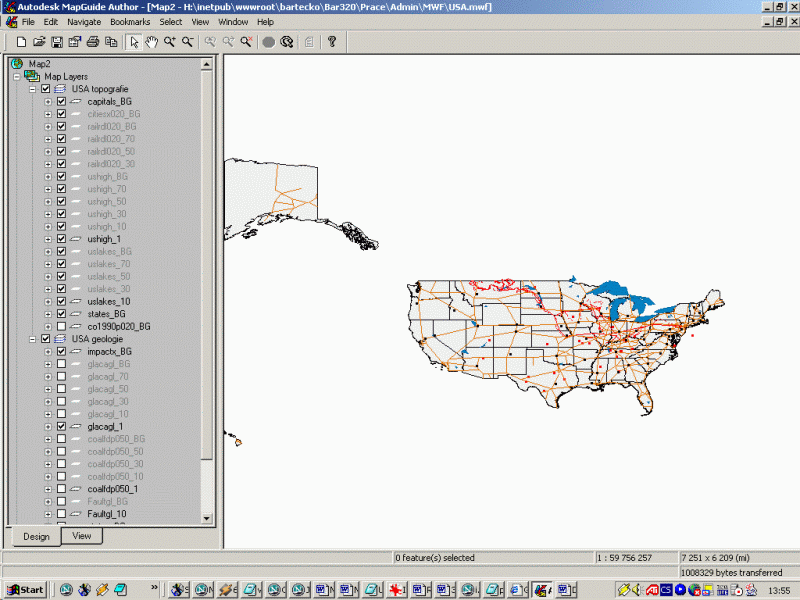Enable the co1990p020_BG layer checkbox
The image size is (800, 600).
coord(62,327)
